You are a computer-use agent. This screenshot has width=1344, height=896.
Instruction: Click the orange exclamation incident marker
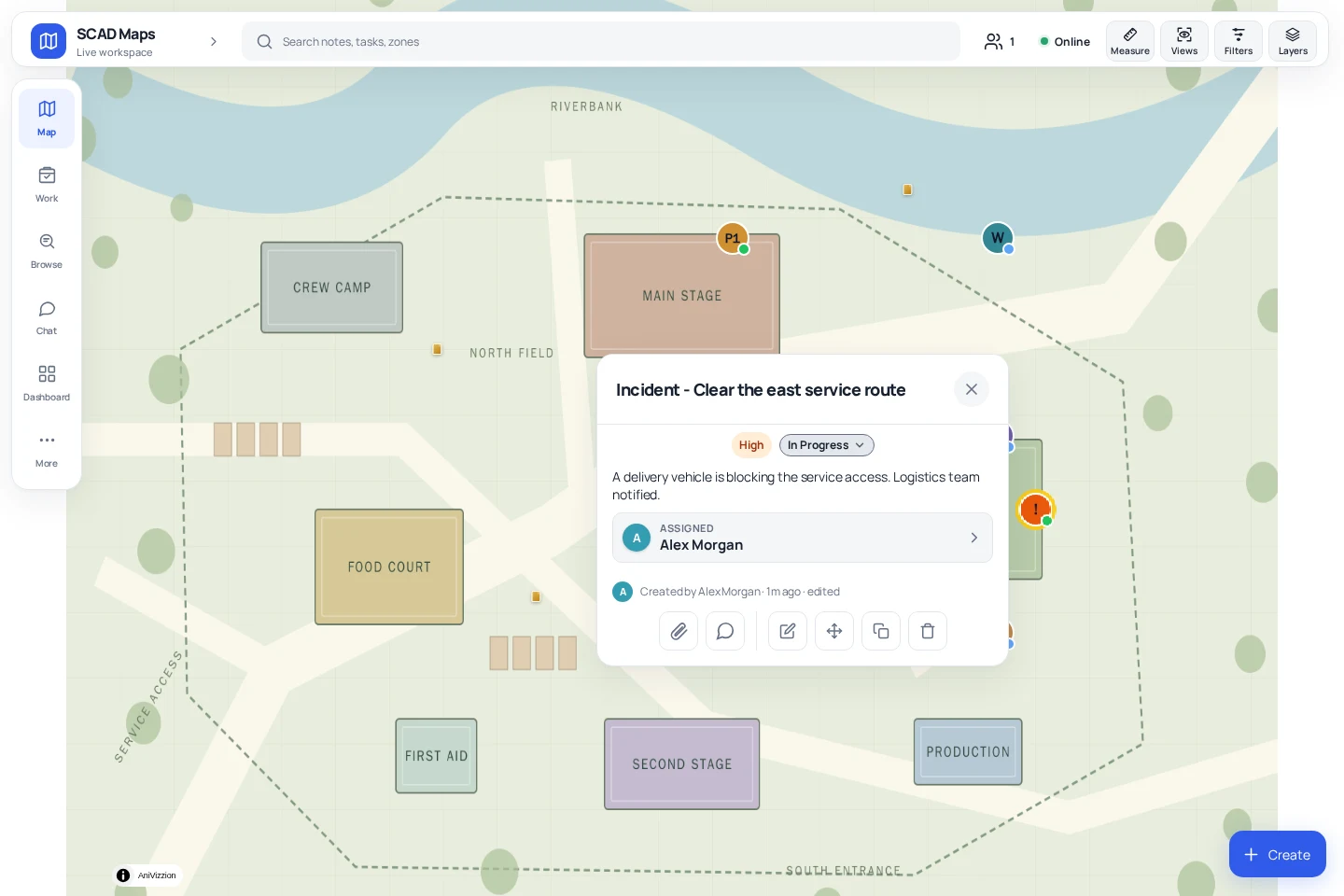point(1035,510)
